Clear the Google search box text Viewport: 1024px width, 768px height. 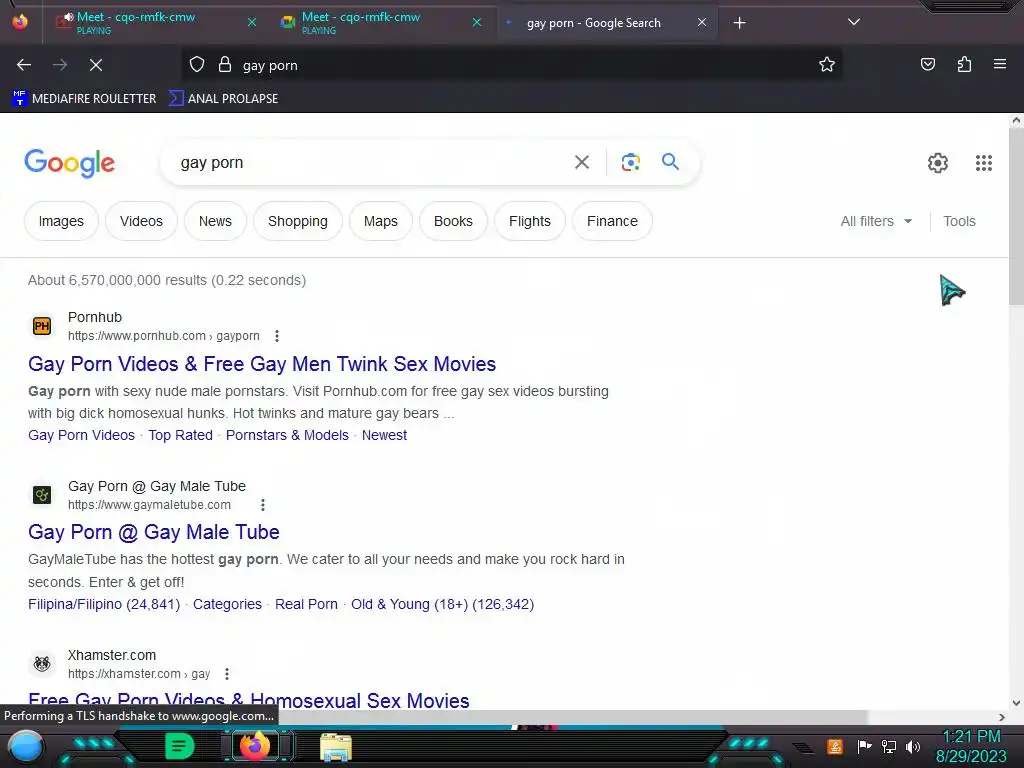click(x=581, y=162)
